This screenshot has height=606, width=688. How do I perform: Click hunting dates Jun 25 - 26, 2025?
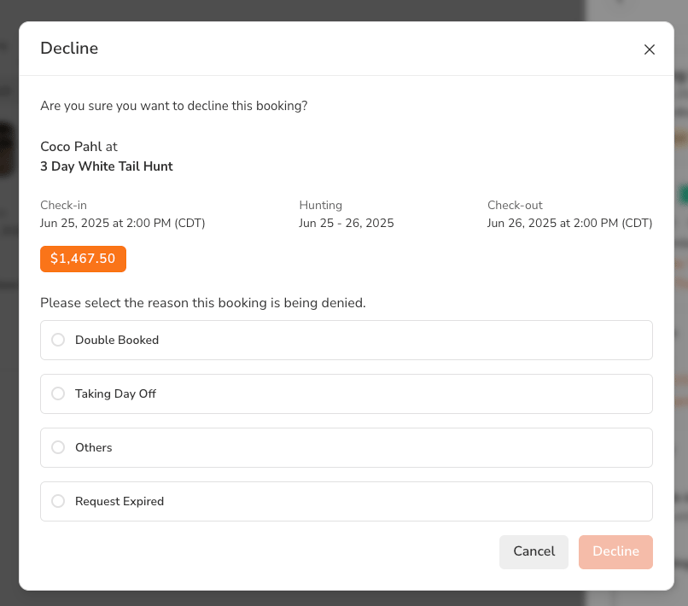347,223
